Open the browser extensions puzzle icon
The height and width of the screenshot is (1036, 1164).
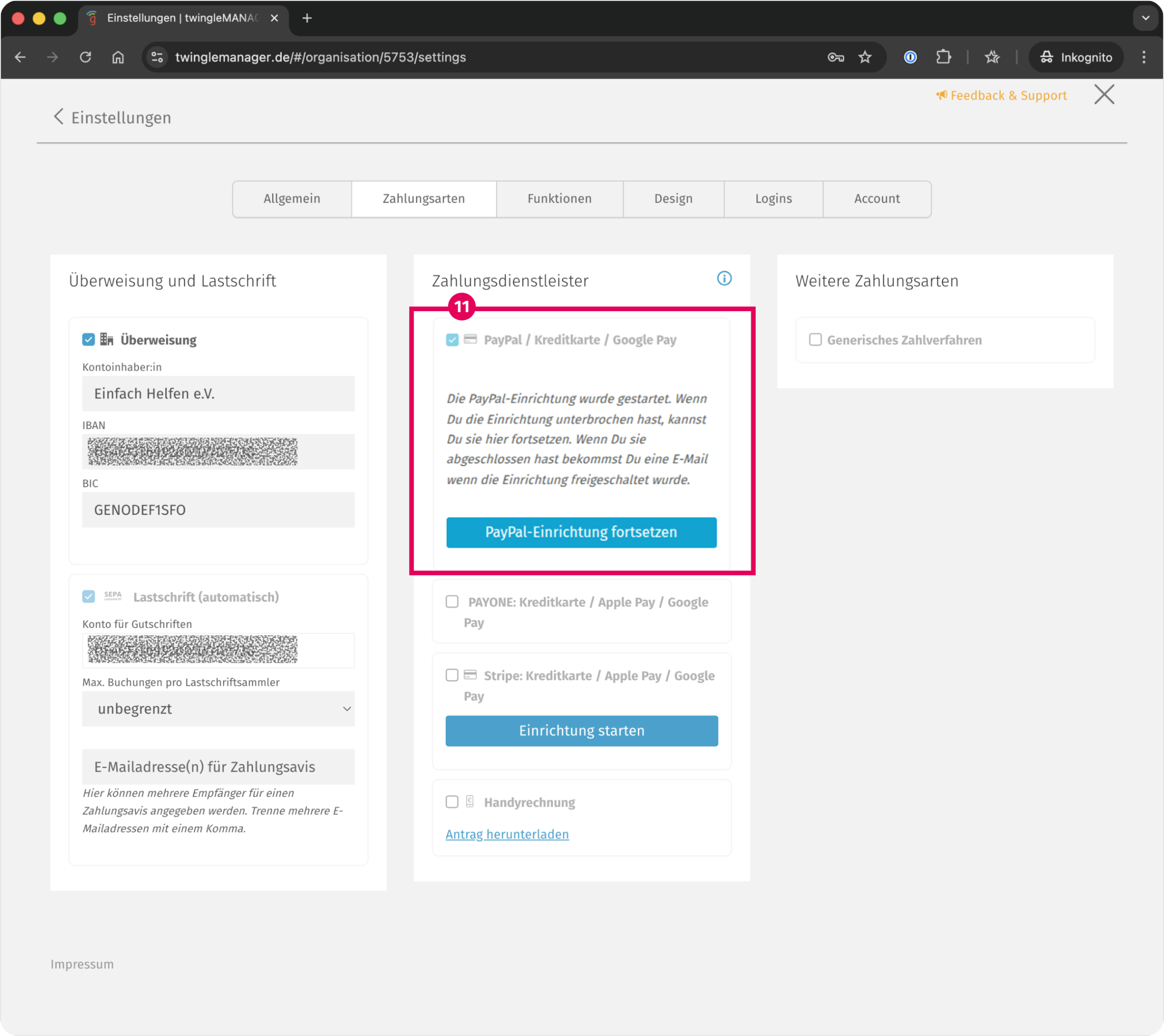pyautogui.click(x=943, y=57)
